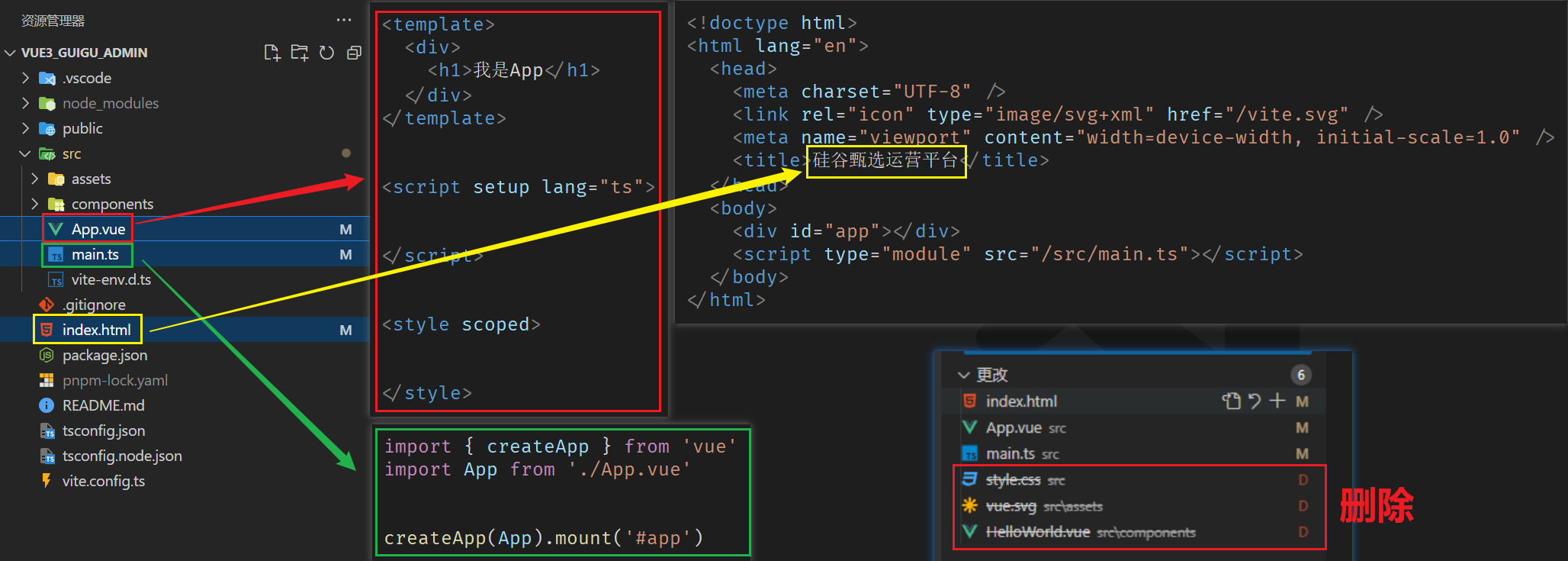
Task: Refresh the explorer file tree
Action: coord(326,53)
